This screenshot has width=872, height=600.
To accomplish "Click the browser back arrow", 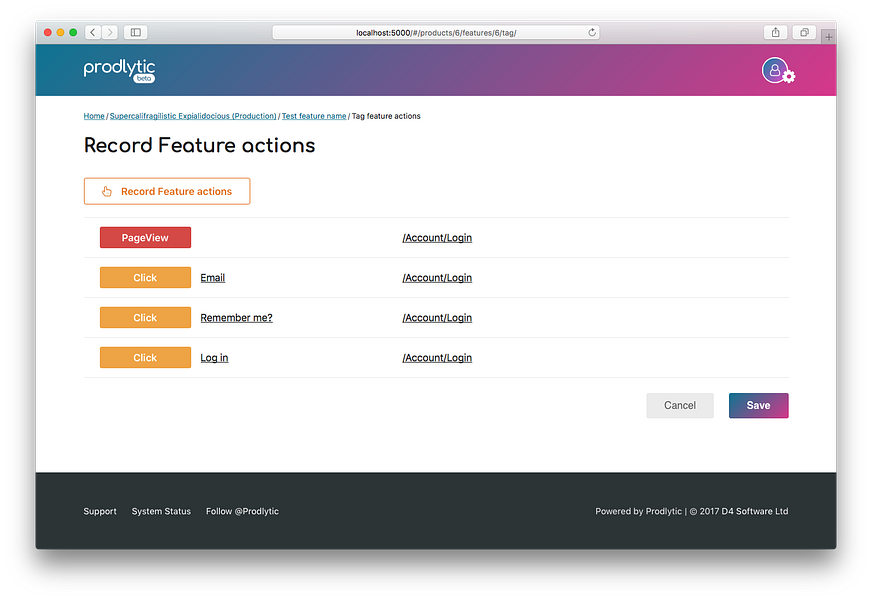I will click(92, 33).
